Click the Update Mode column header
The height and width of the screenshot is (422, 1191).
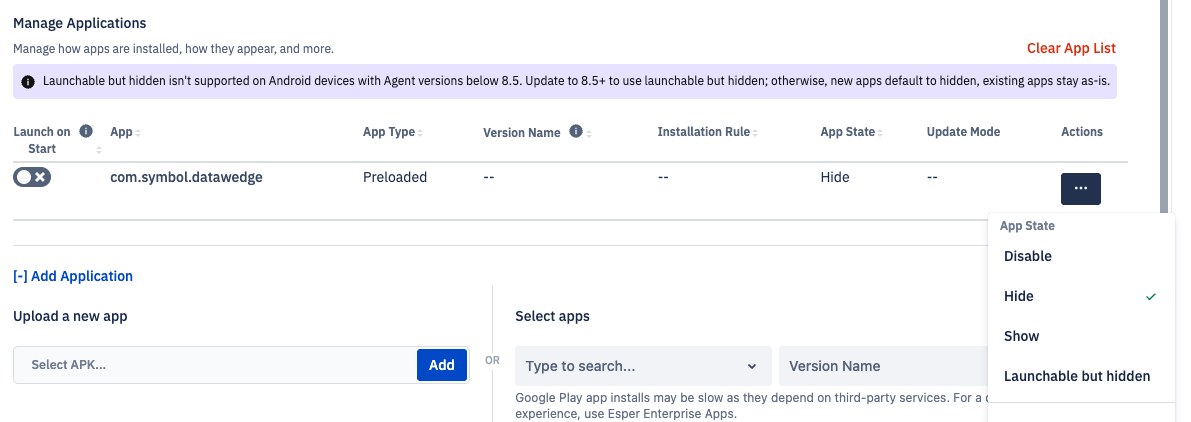click(x=963, y=132)
